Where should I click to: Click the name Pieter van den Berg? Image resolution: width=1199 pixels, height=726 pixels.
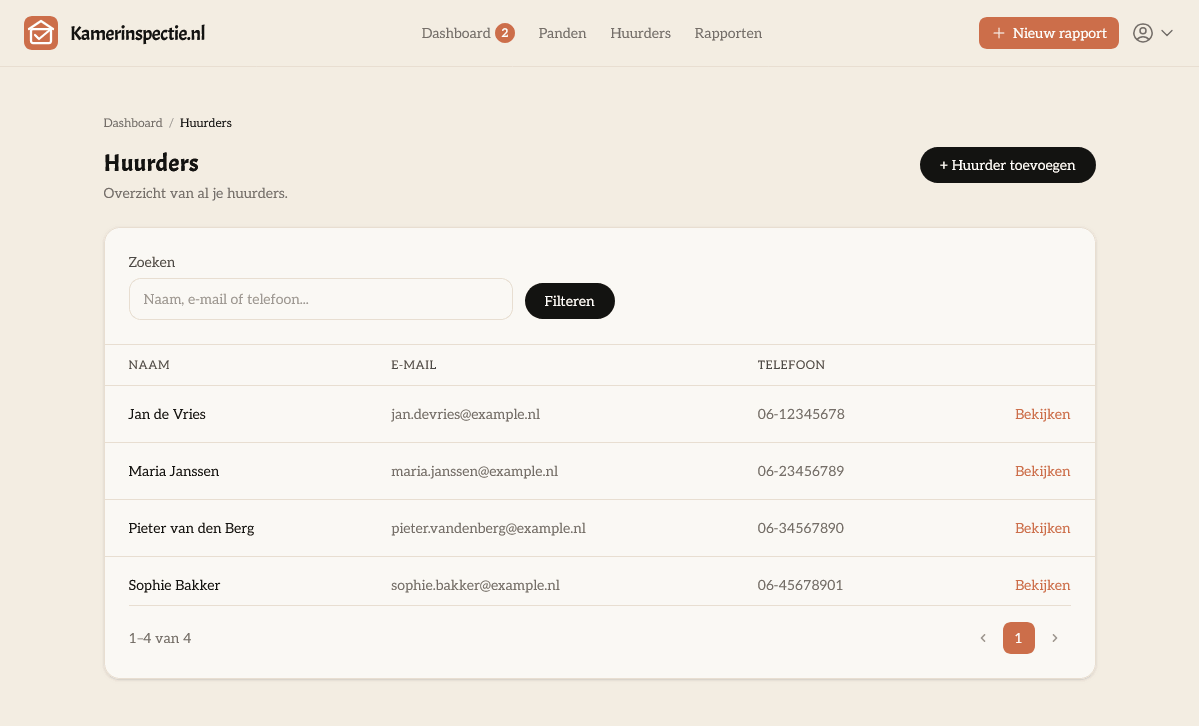[x=191, y=528]
